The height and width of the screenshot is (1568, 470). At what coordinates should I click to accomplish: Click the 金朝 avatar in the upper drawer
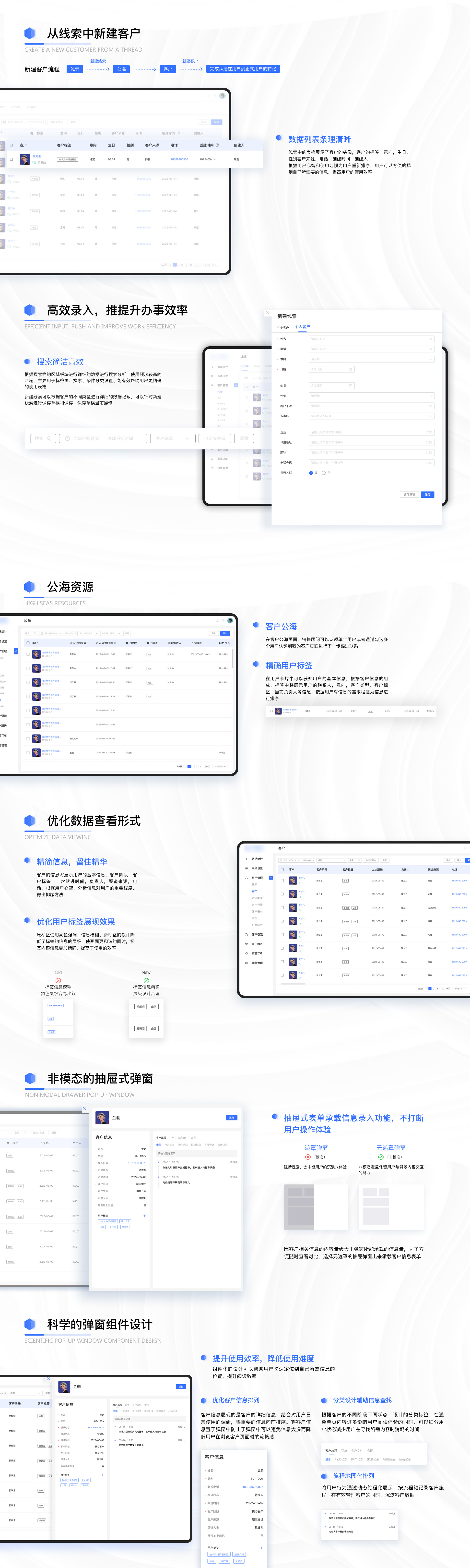coord(102,1118)
